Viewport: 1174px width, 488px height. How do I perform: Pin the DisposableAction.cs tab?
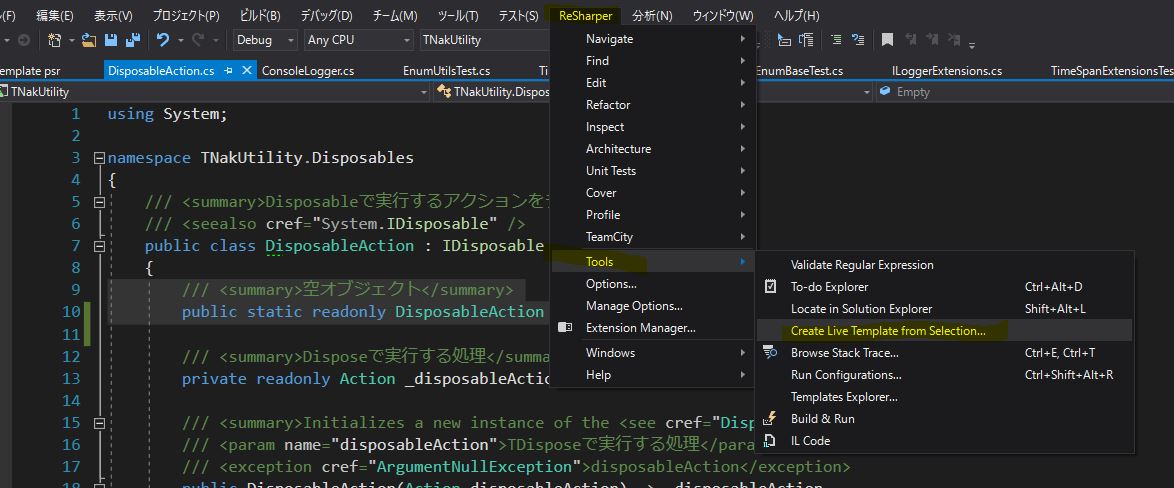[x=229, y=71]
